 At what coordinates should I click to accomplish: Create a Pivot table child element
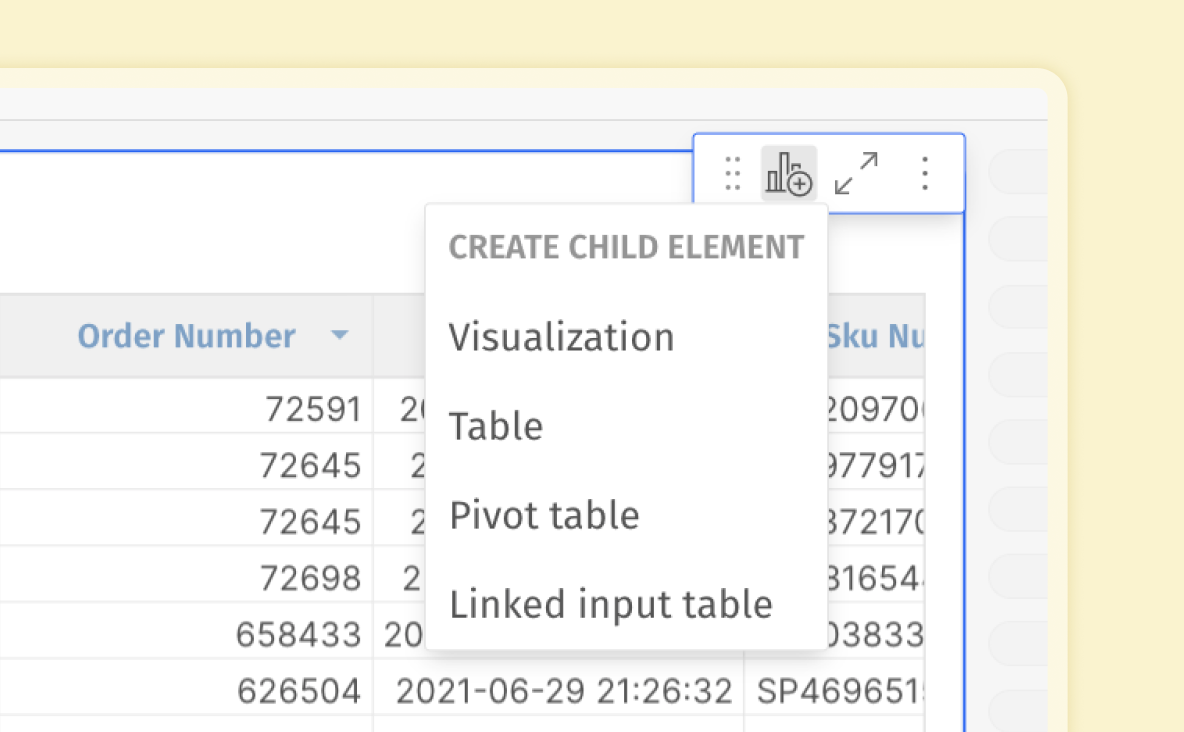[x=545, y=514]
